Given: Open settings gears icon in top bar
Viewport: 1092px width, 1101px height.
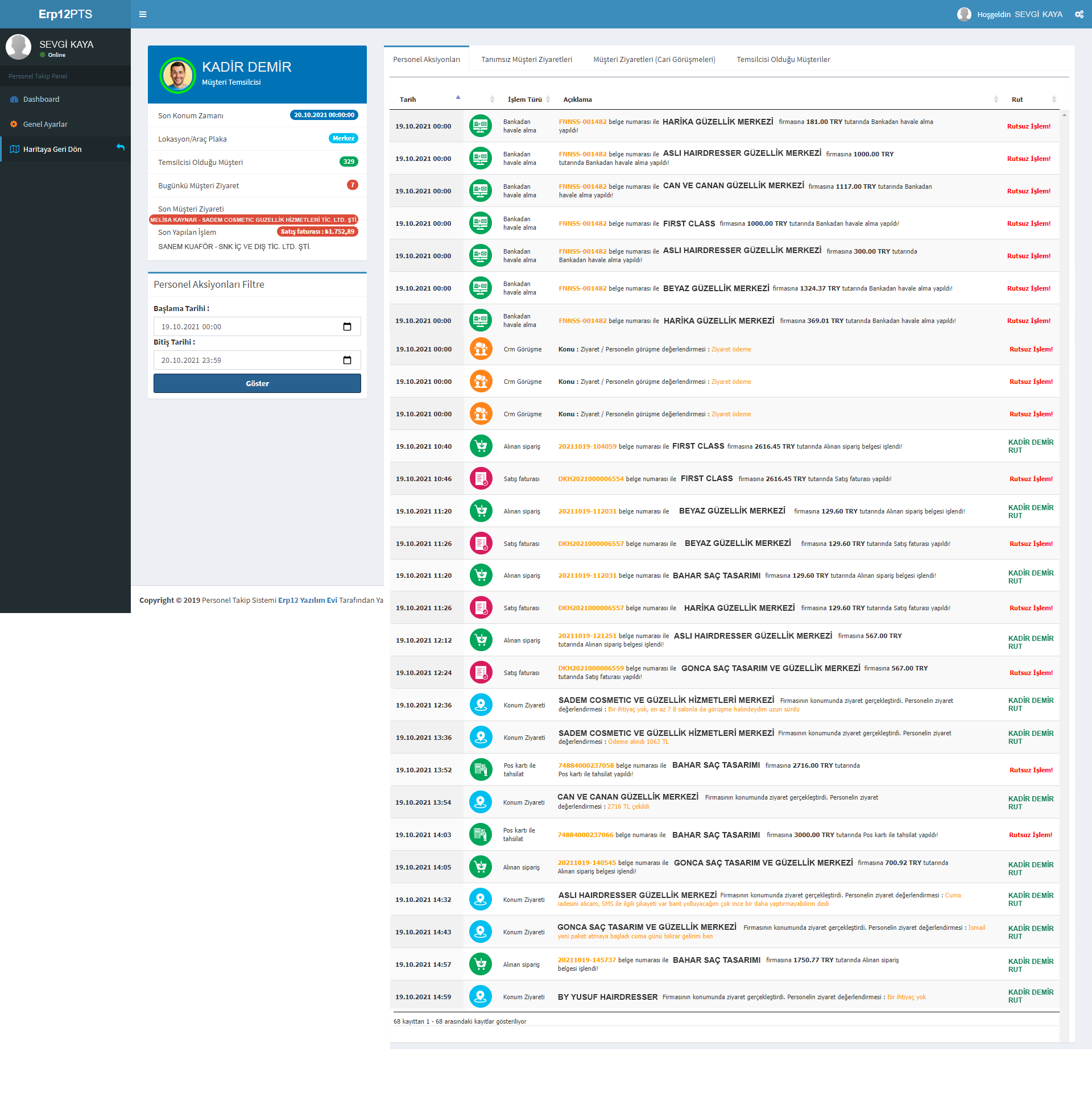Looking at the screenshot, I should [x=1078, y=14].
